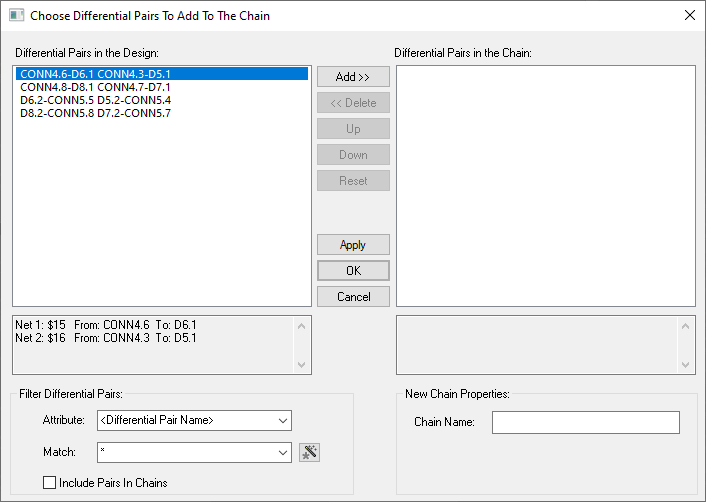Screen dimensions: 706x502
Task: Select pair CONN4.8-D8.1 CONN4.7-D7.1
Action: point(95,87)
